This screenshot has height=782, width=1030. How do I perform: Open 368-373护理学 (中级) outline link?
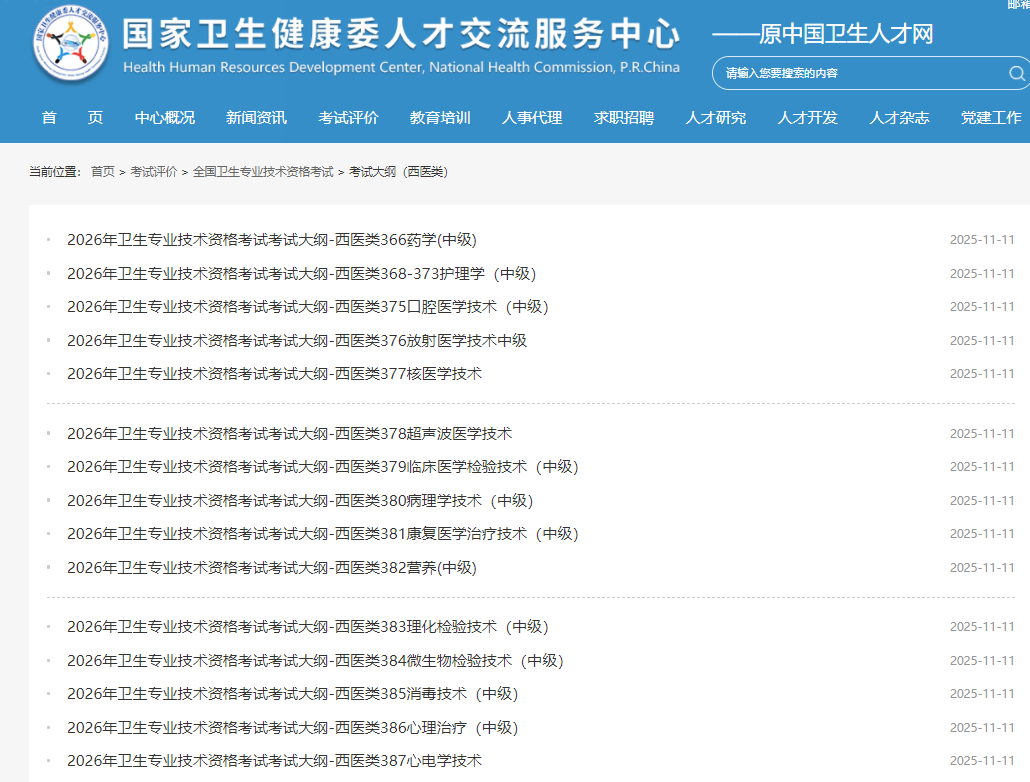[301, 274]
